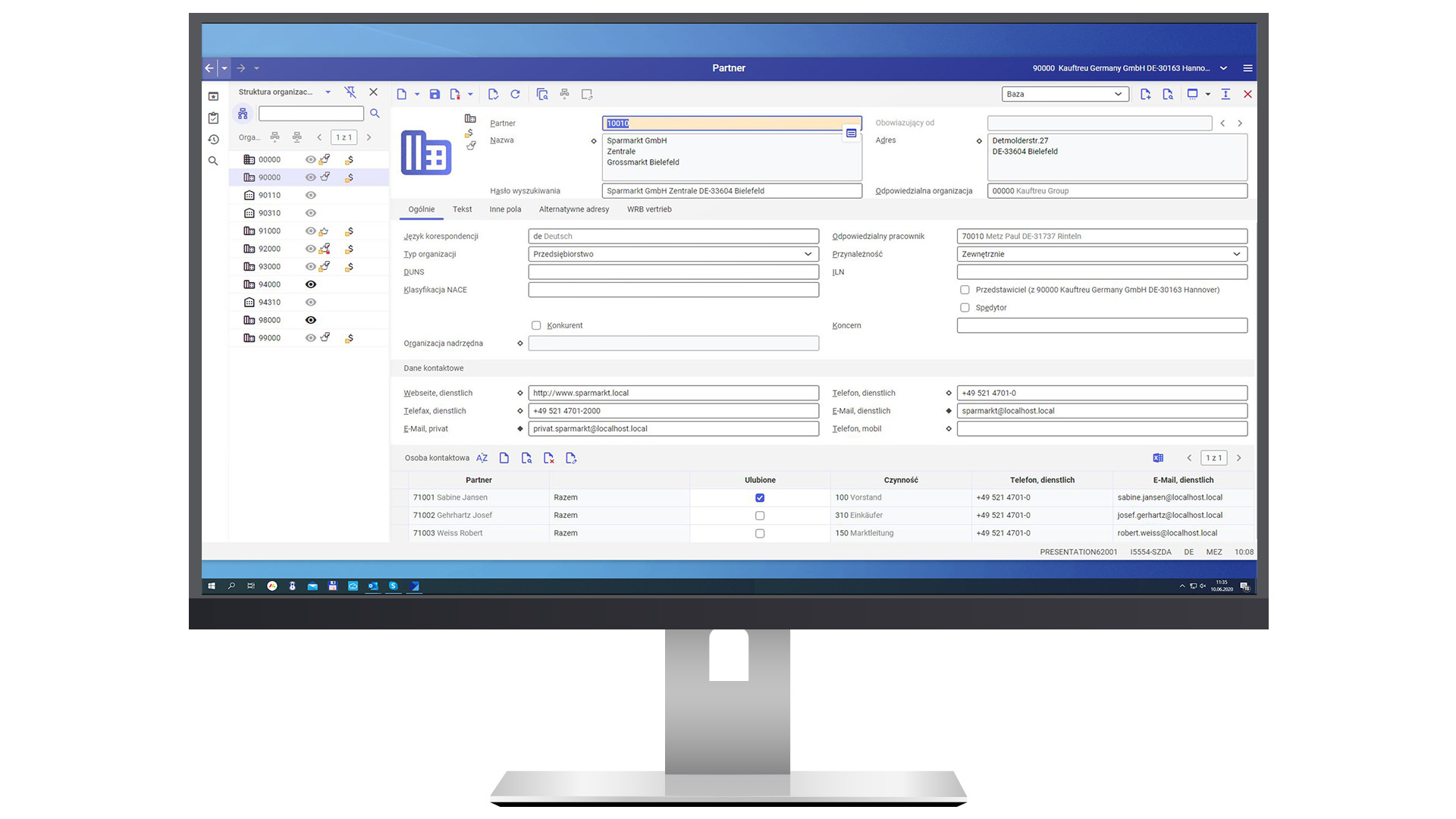This screenshot has height=819, width=1456.
Task: Select organization 91000 in the tree
Action: pyautogui.click(x=308, y=231)
